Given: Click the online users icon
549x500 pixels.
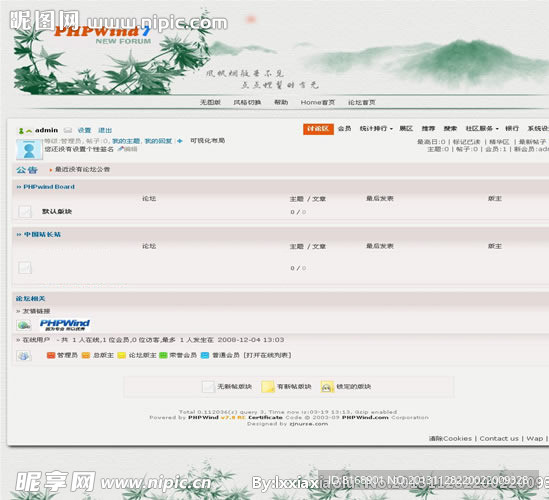Looking at the screenshot, I should [x=24, y=356].
